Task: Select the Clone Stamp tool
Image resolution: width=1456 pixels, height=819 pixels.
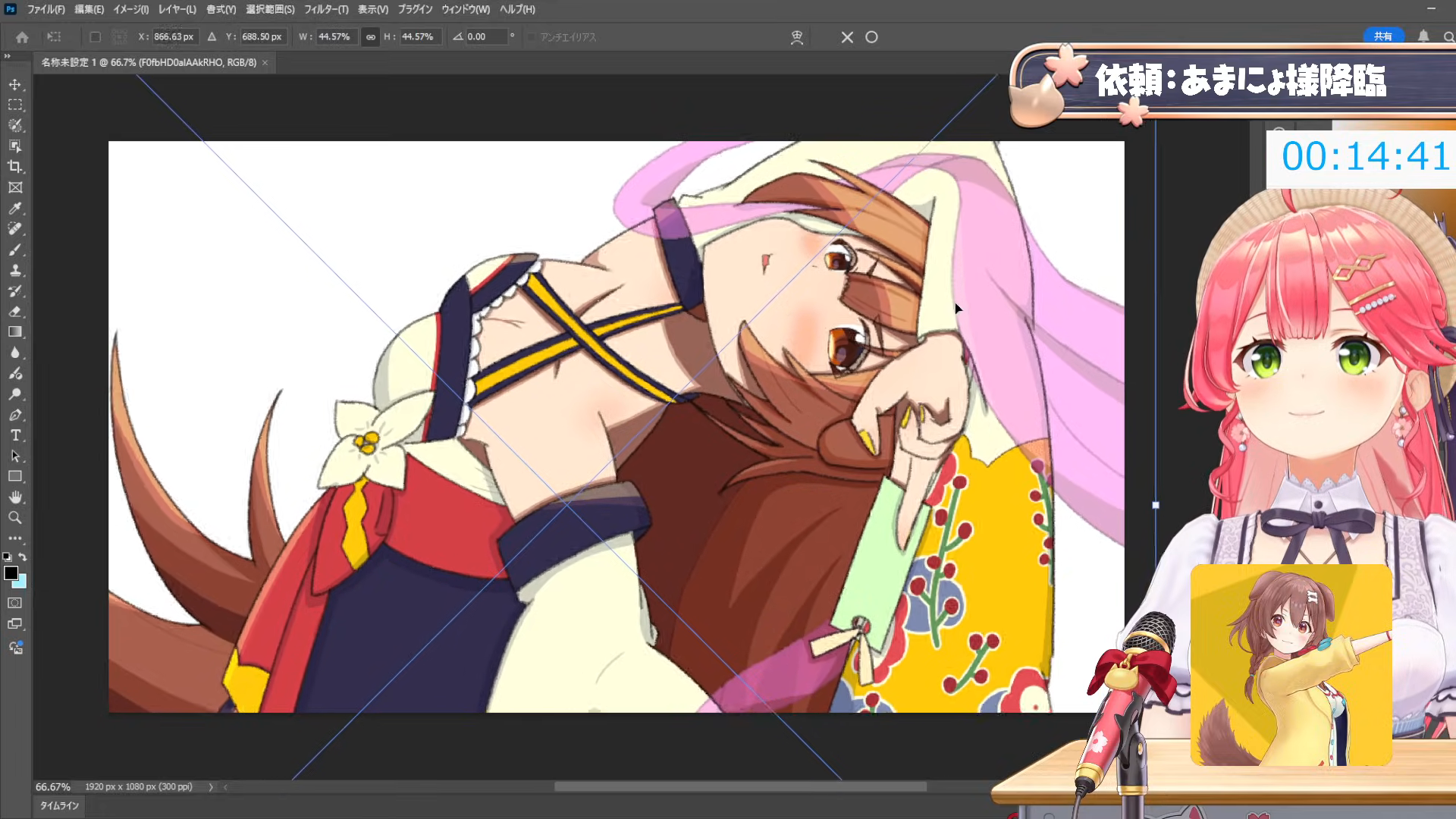Action: coord(15,270)
